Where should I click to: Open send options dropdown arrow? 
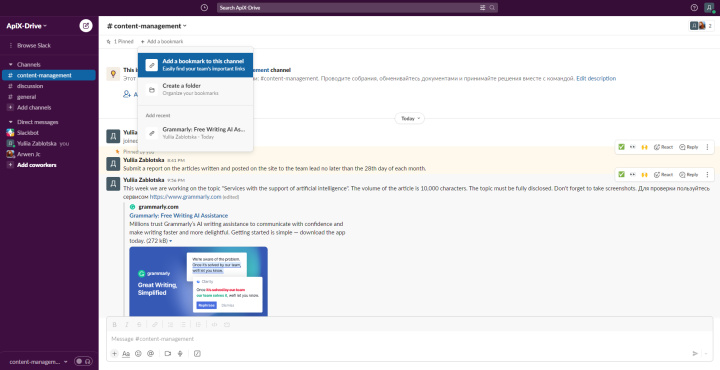(x=706, y=353)
